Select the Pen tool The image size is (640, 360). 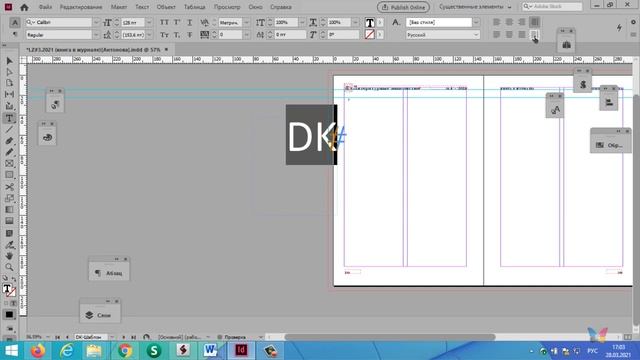click(x=9, y=141)
